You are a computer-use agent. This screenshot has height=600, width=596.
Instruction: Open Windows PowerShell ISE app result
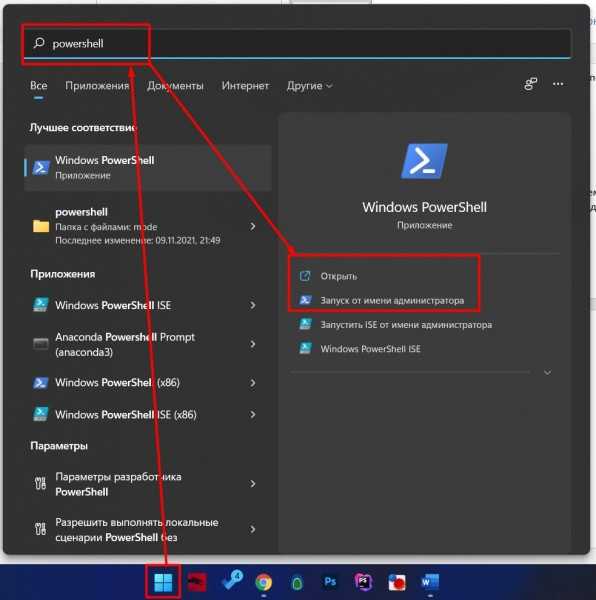coord(148,305)
